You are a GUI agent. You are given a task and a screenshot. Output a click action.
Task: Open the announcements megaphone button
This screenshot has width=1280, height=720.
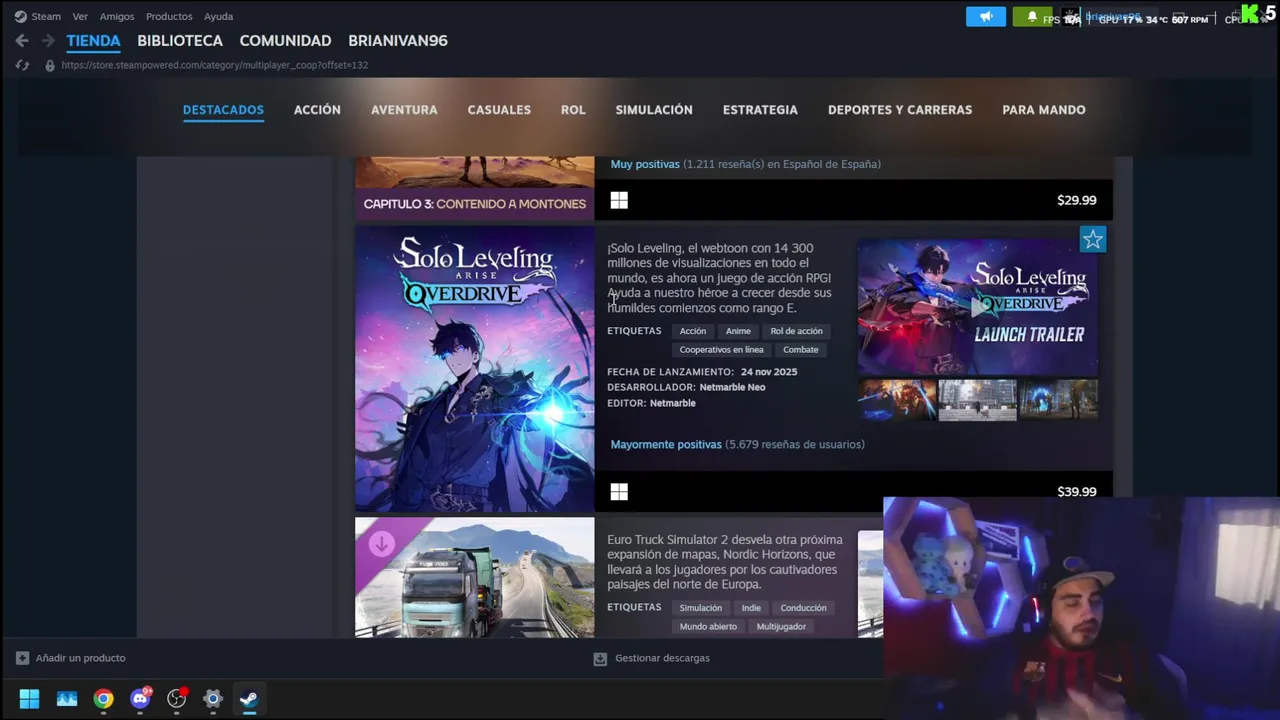click(x=986, y=17)
